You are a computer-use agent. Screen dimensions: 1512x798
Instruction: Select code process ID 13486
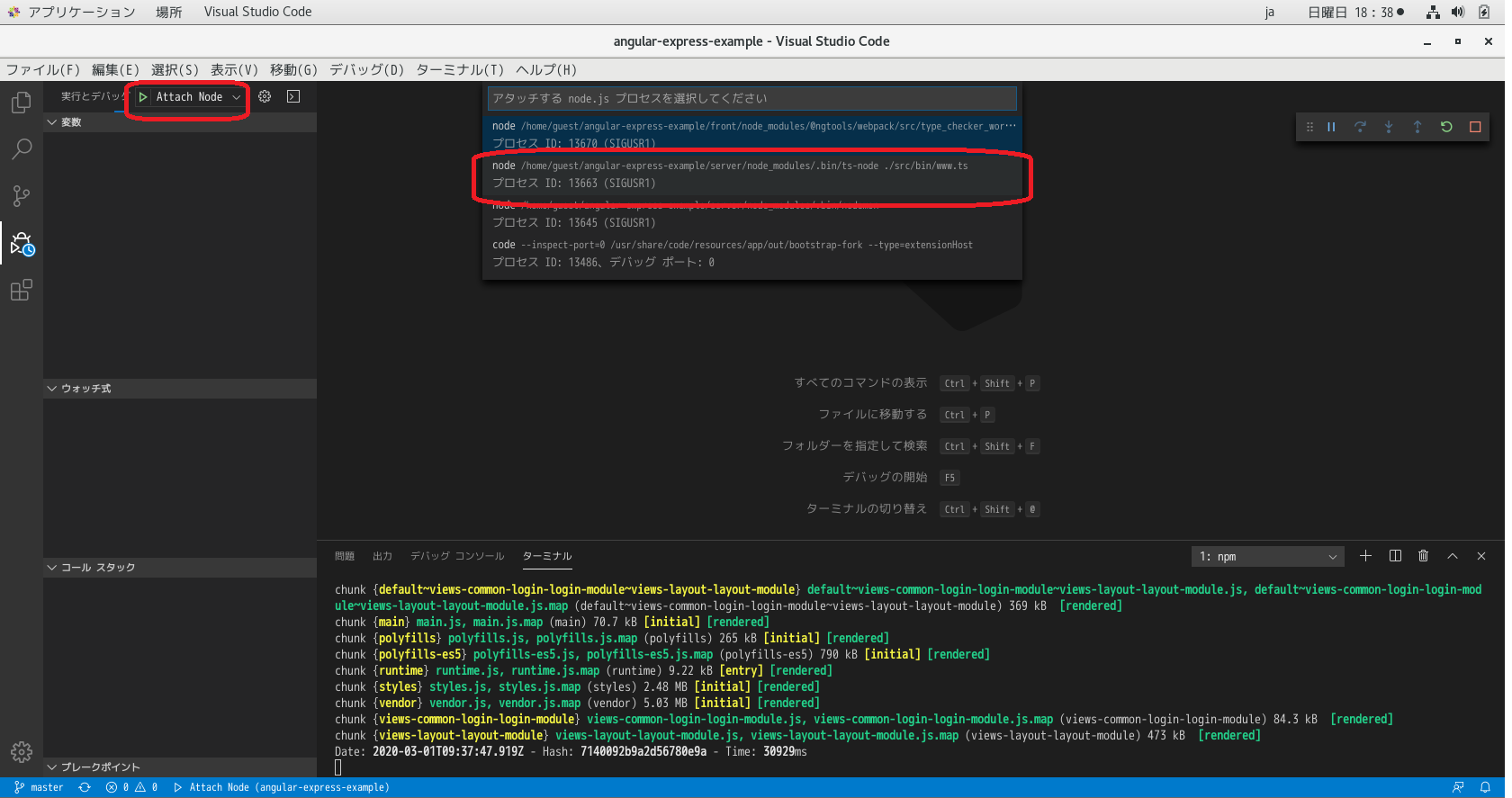click(x=752, y=254)
